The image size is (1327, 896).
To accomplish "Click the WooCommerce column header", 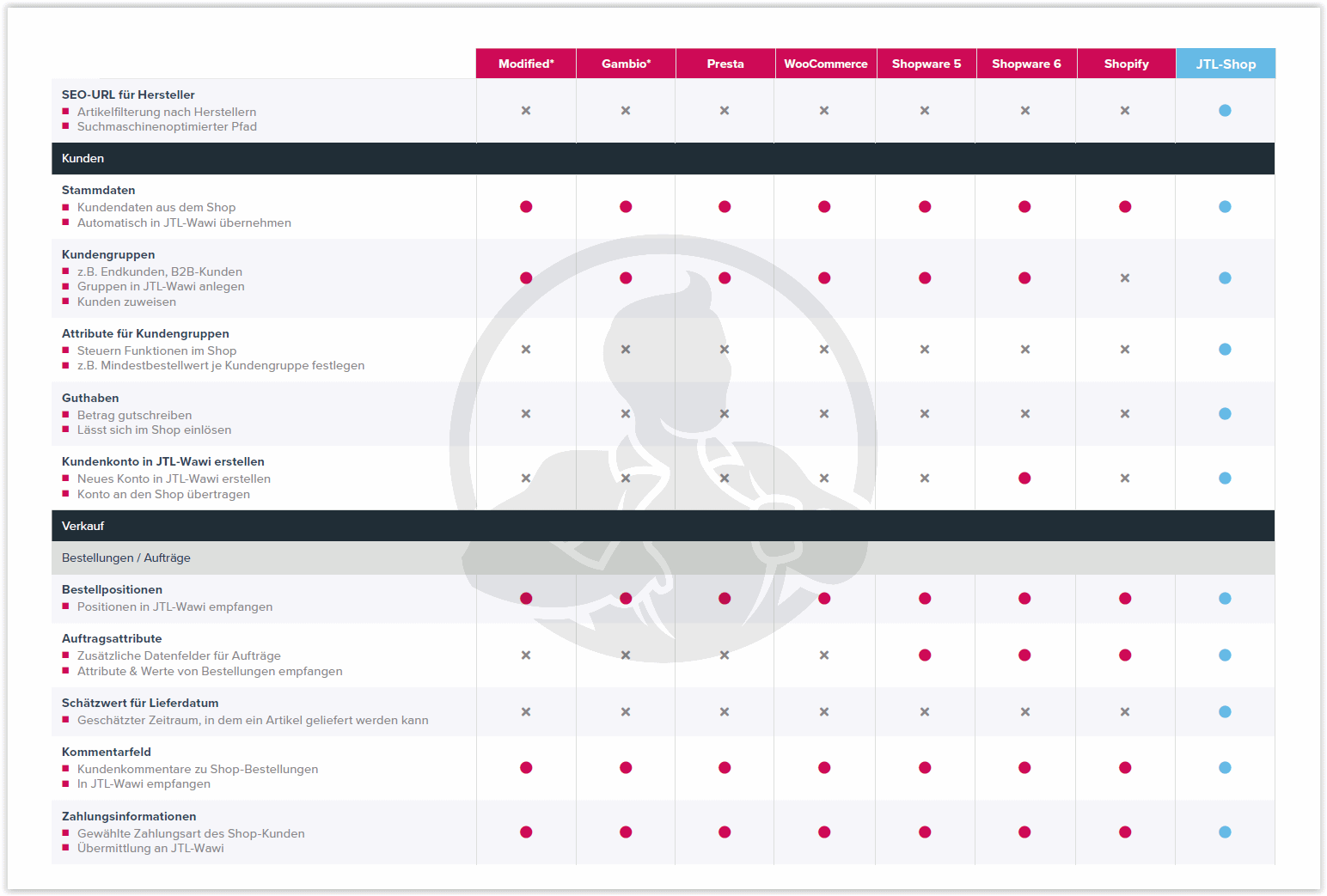I will point(825,64).
